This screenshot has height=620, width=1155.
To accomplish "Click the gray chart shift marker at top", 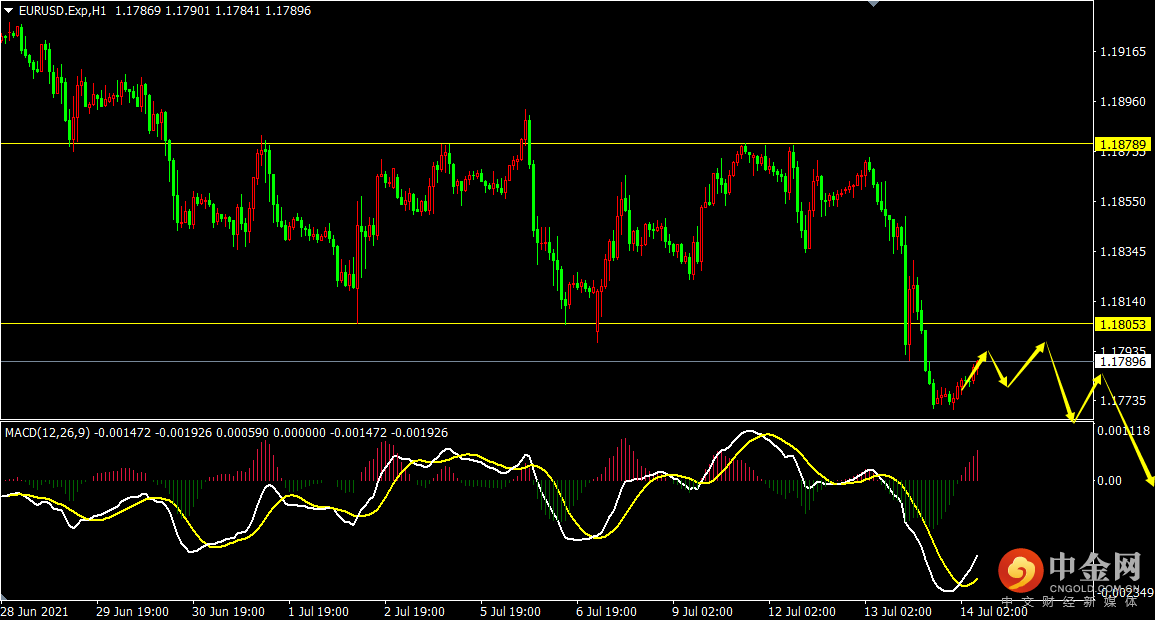I will click(x=875, y=4).
